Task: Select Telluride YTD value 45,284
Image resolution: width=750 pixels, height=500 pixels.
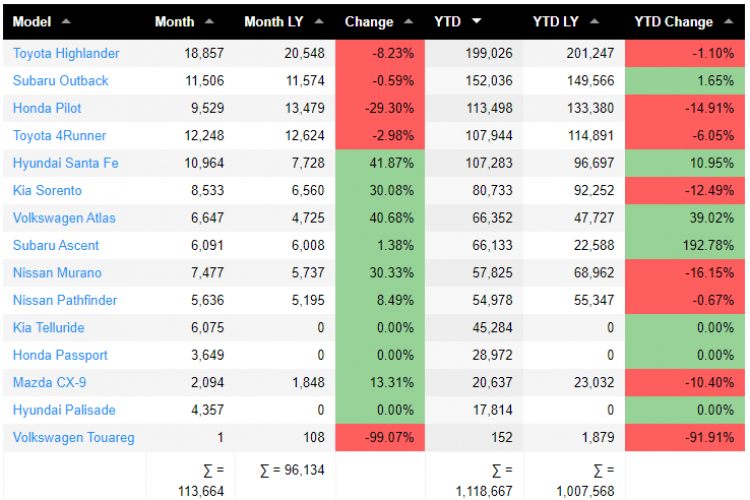Action: 493,327
